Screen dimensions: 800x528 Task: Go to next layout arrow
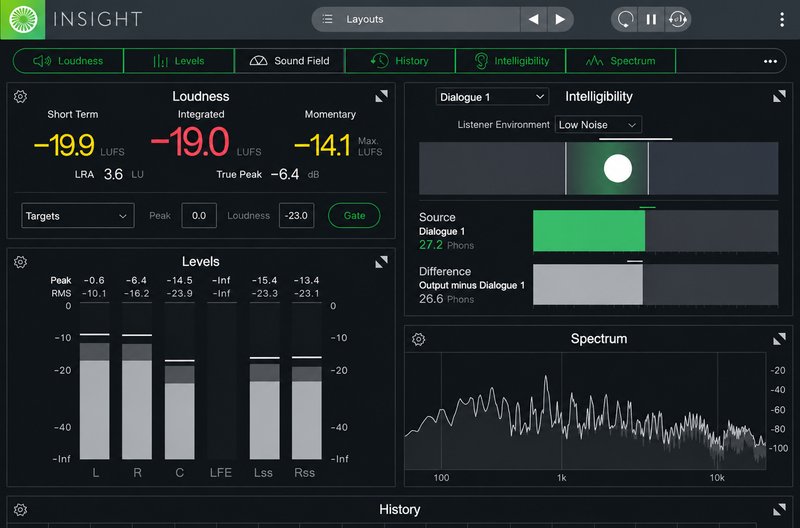point(560,19)
